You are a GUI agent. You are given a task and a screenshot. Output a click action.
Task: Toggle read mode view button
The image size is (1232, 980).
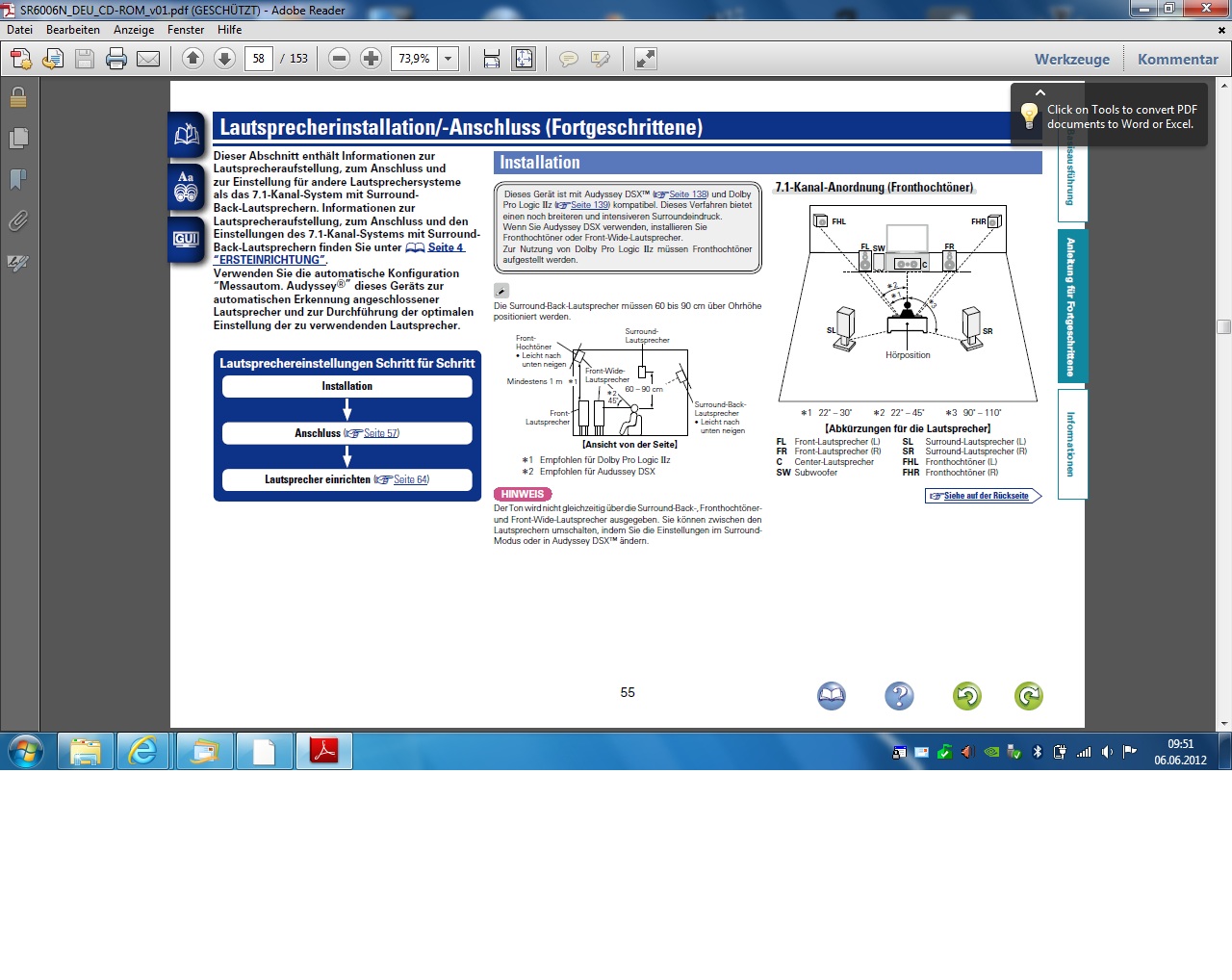pos(646,59)
